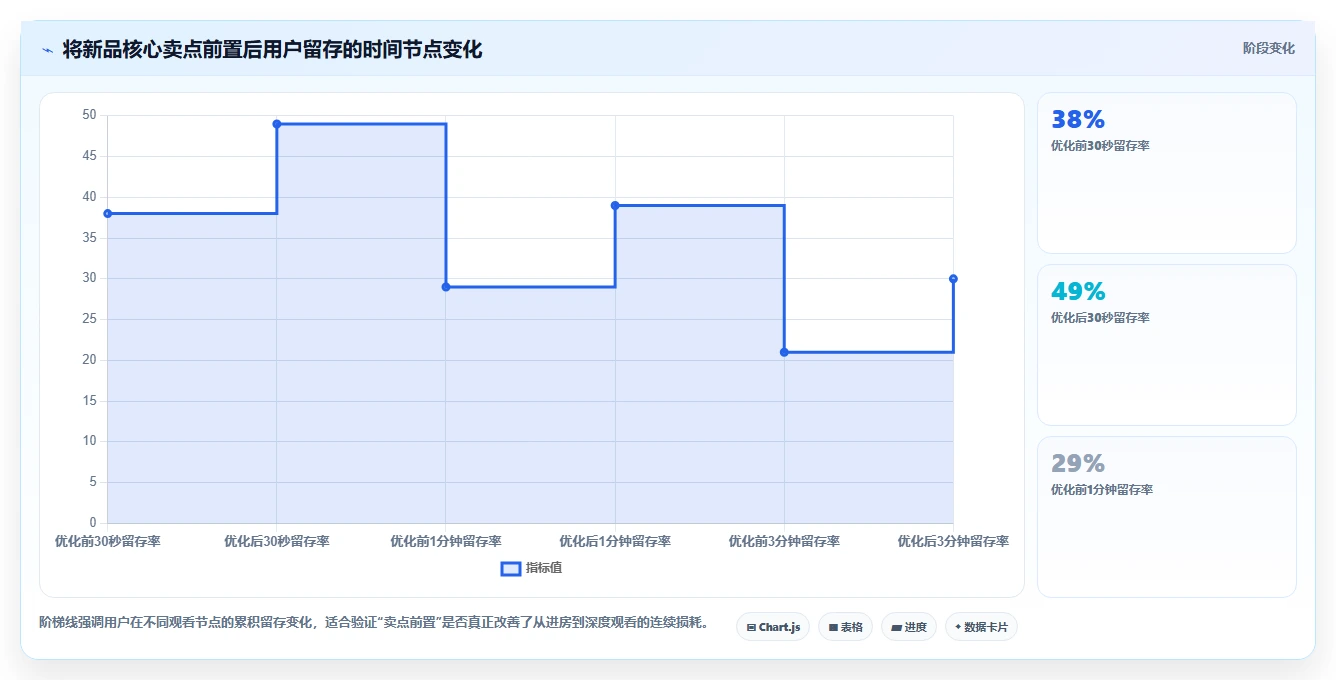
Task: Click y-axis tick label 50
Action: pos(89,115)
